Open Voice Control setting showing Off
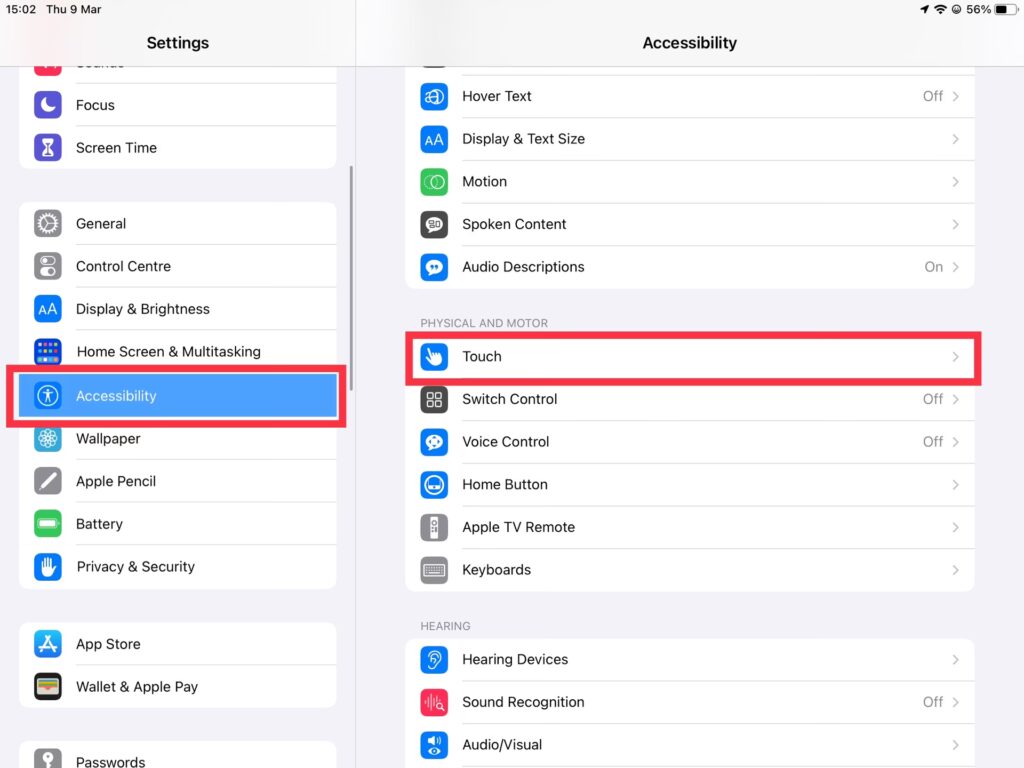 [x=689, y=442]
